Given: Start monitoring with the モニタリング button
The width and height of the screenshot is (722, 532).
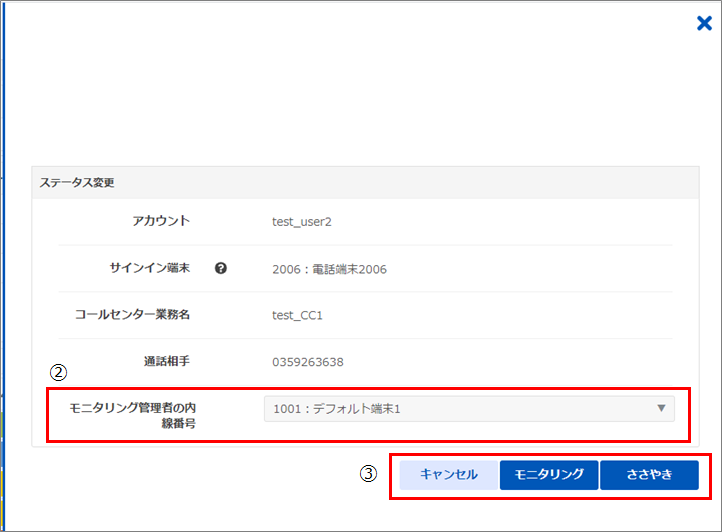Looking at the screenshot, I should [x=548, y=475].
